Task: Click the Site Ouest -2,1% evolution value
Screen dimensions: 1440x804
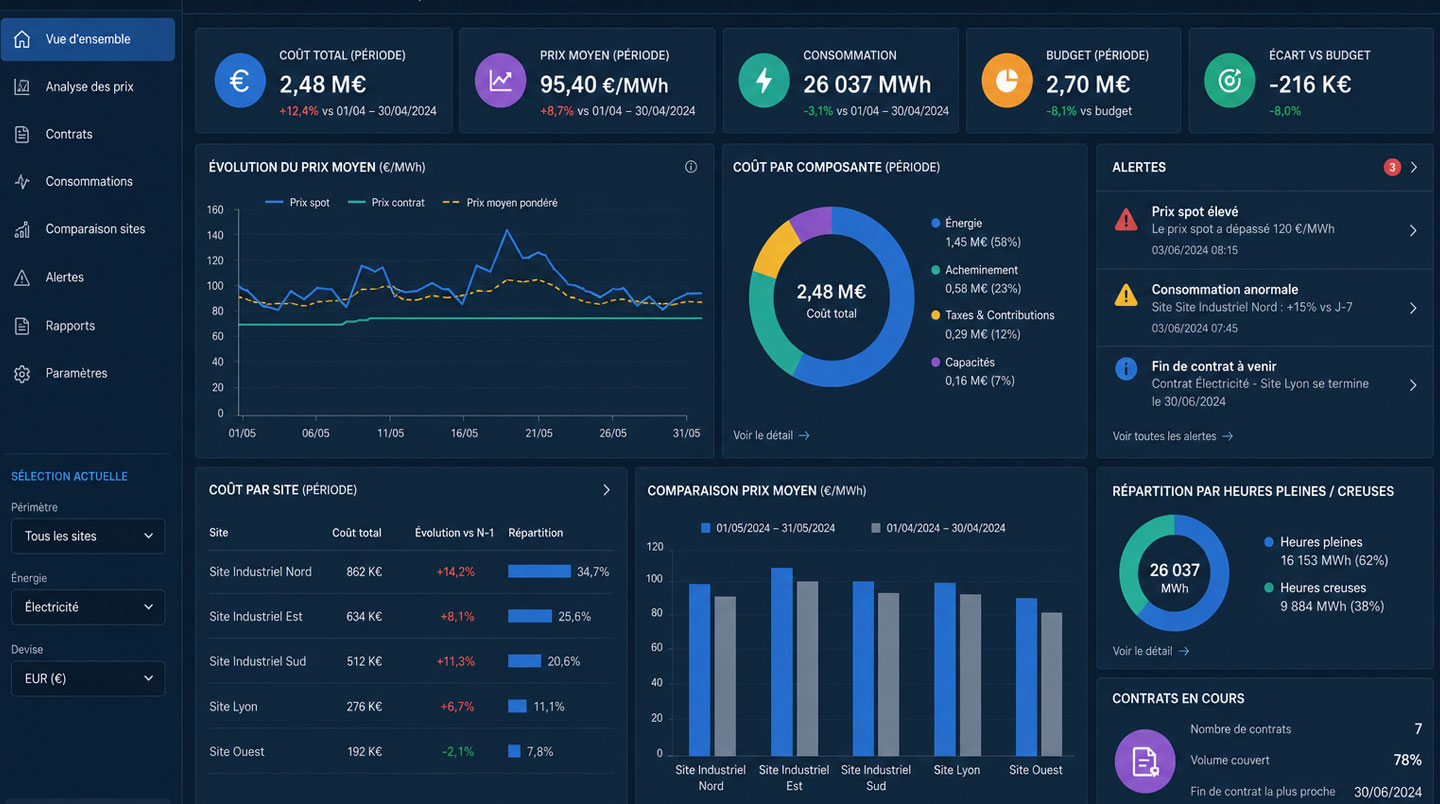Action: click(456, 752)
